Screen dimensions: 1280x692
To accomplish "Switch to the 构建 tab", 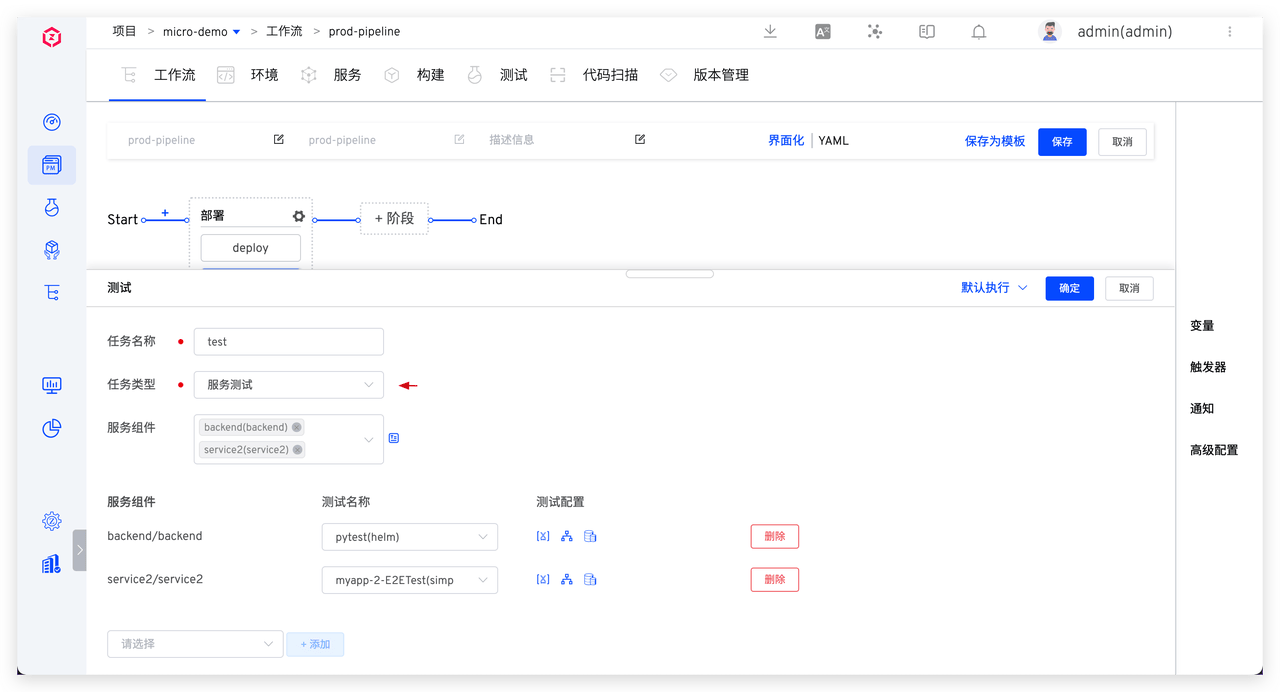I will tap(430, 74).
